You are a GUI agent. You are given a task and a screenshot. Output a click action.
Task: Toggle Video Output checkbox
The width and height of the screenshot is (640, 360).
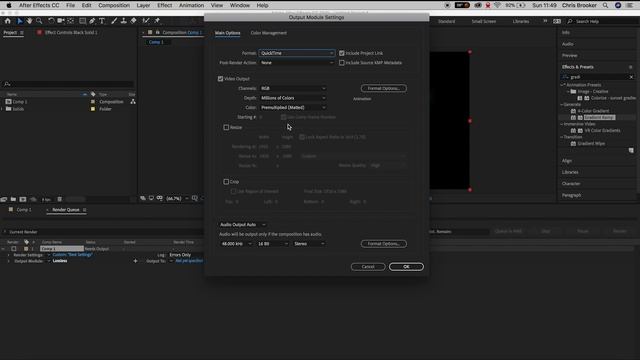[220, 79]
